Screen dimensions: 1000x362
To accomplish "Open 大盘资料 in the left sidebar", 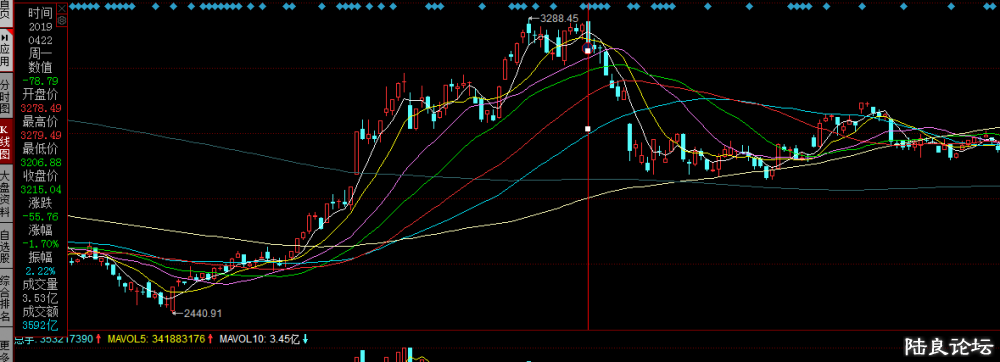I will point(6,195).
